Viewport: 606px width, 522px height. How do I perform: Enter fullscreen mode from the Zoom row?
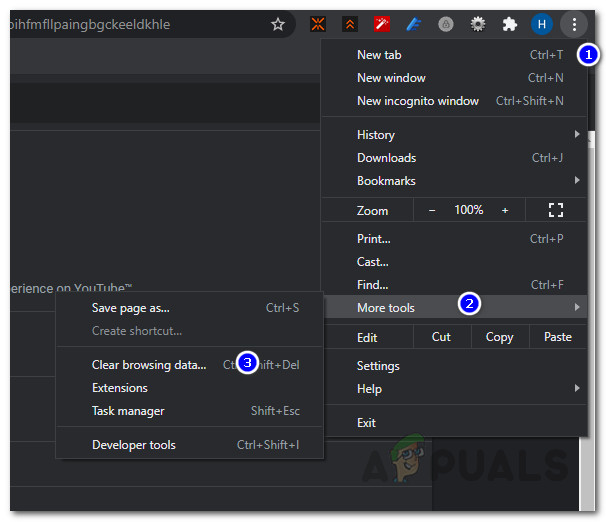pyautogui.click(x=556, y=210)
